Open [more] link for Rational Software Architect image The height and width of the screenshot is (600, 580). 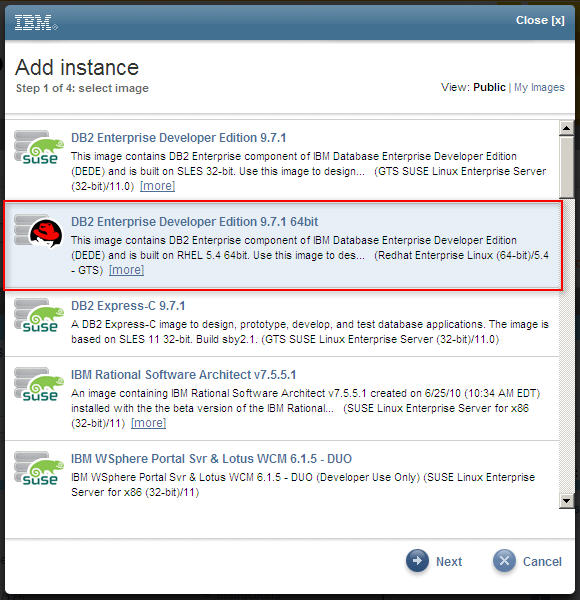tap(148, 423)
